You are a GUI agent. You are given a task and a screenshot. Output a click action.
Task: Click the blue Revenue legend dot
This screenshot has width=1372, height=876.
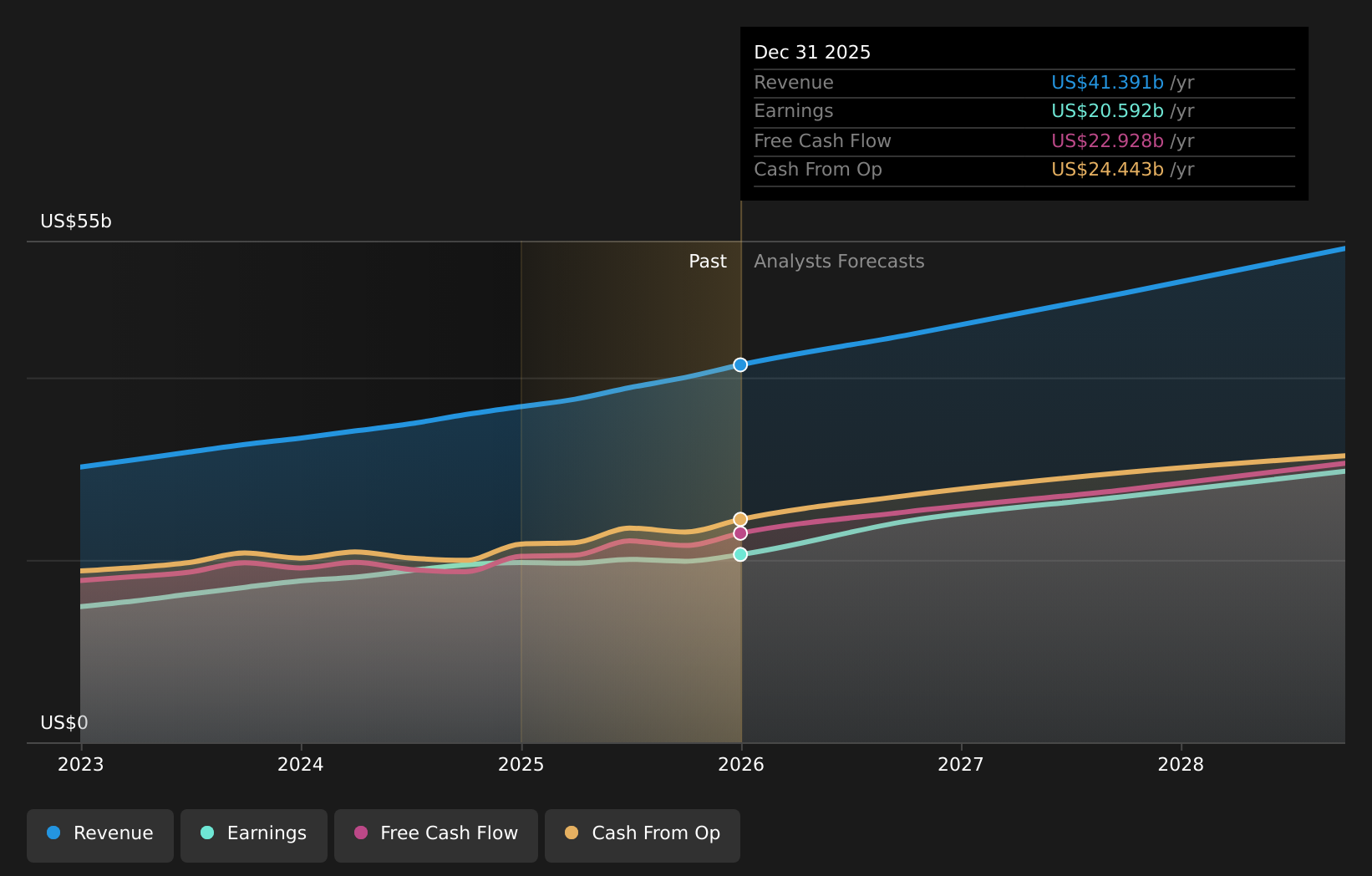[x=52, y=833]
